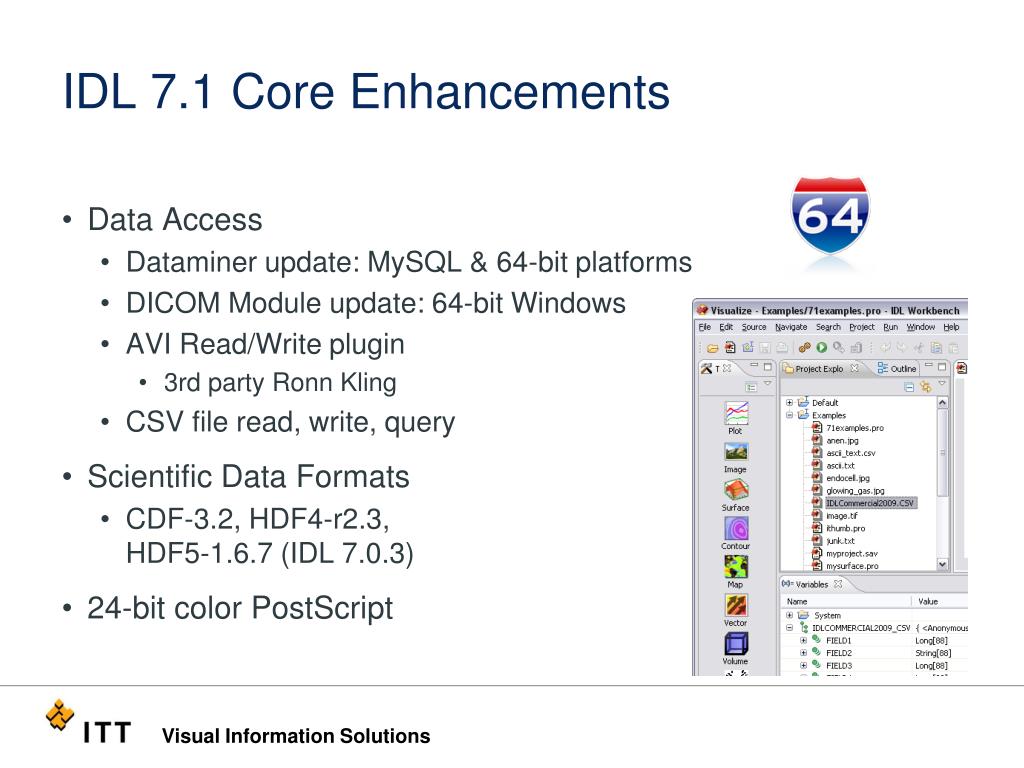Open the Window menu
The height and width of the screenshot is (768, 1024).
[x=920, y=327]
